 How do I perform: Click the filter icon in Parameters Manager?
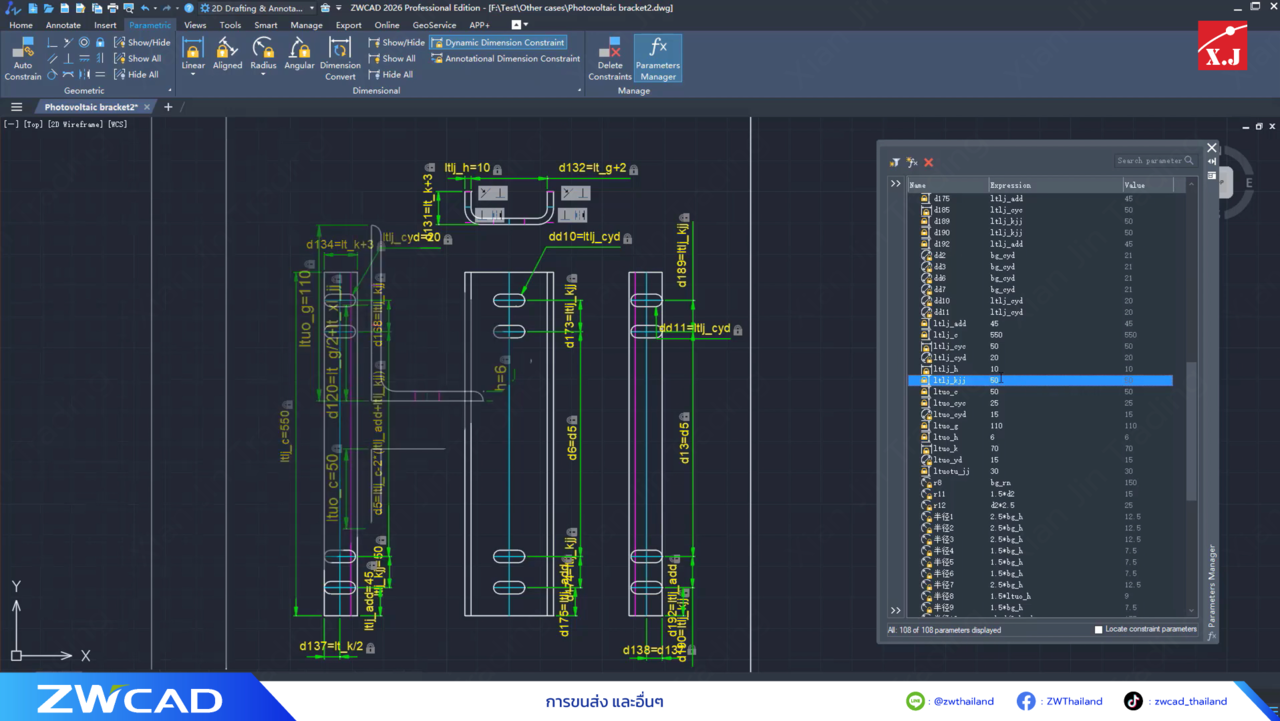[x=895, y=162]
